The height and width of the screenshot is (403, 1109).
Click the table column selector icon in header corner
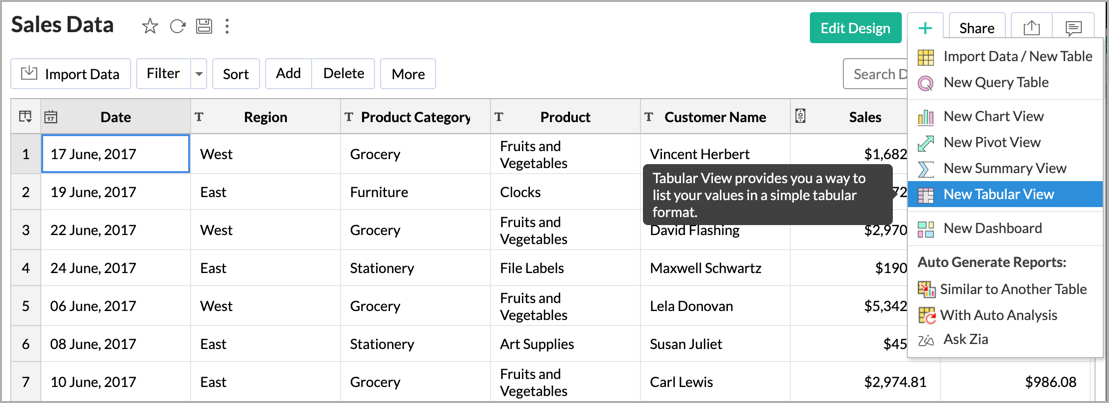click(25, 117)
